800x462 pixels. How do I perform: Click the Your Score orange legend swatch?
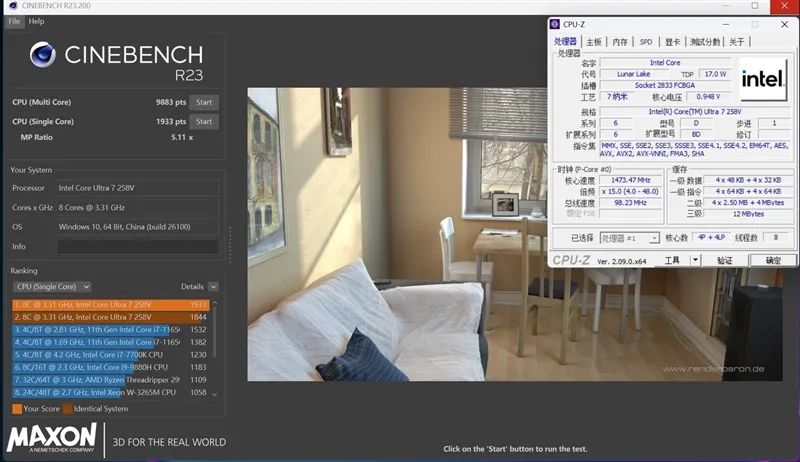pos(17,409)
